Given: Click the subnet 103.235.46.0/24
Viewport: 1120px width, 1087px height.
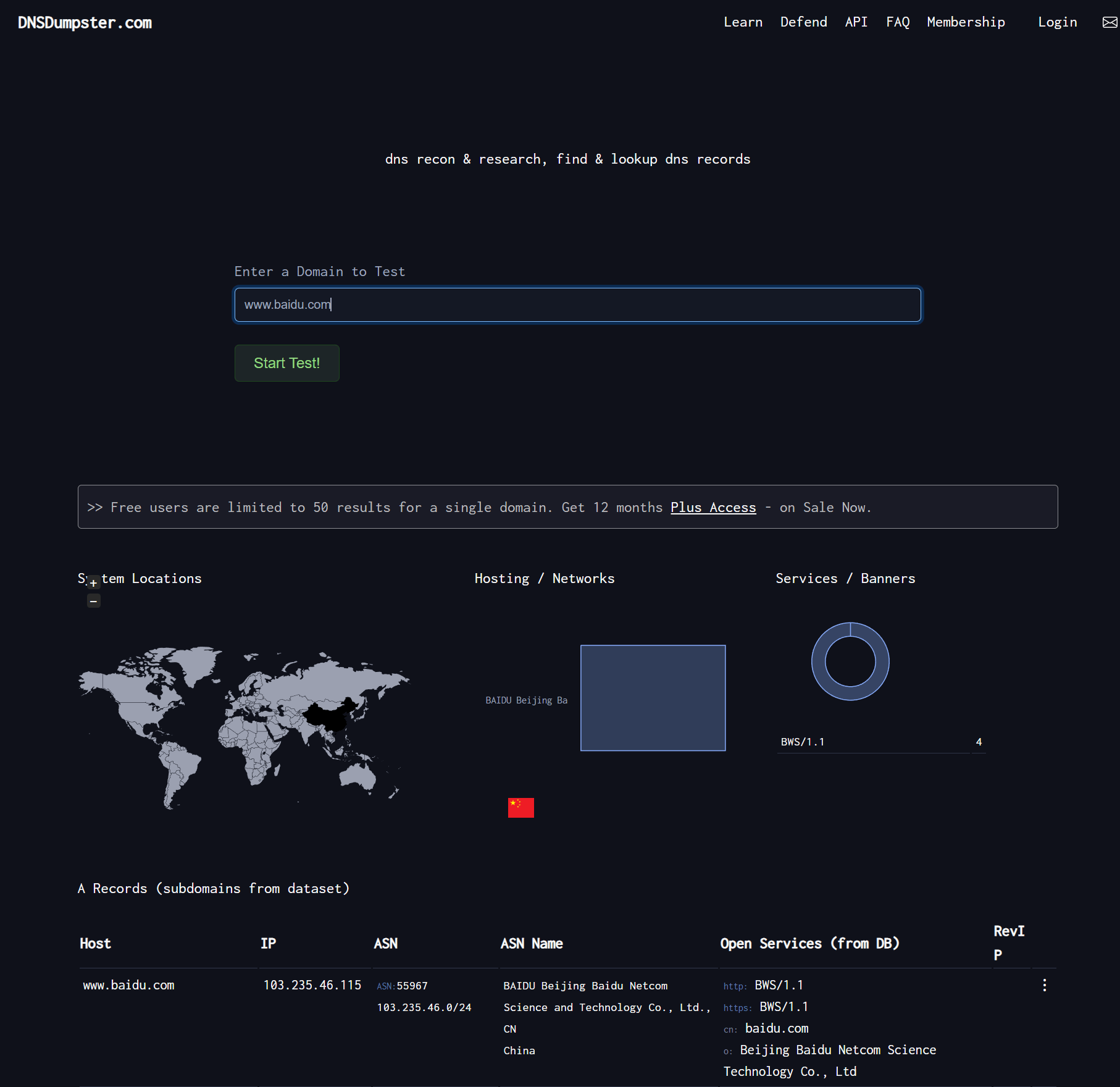Looking at the screenshot, I should click(424, 1007).
